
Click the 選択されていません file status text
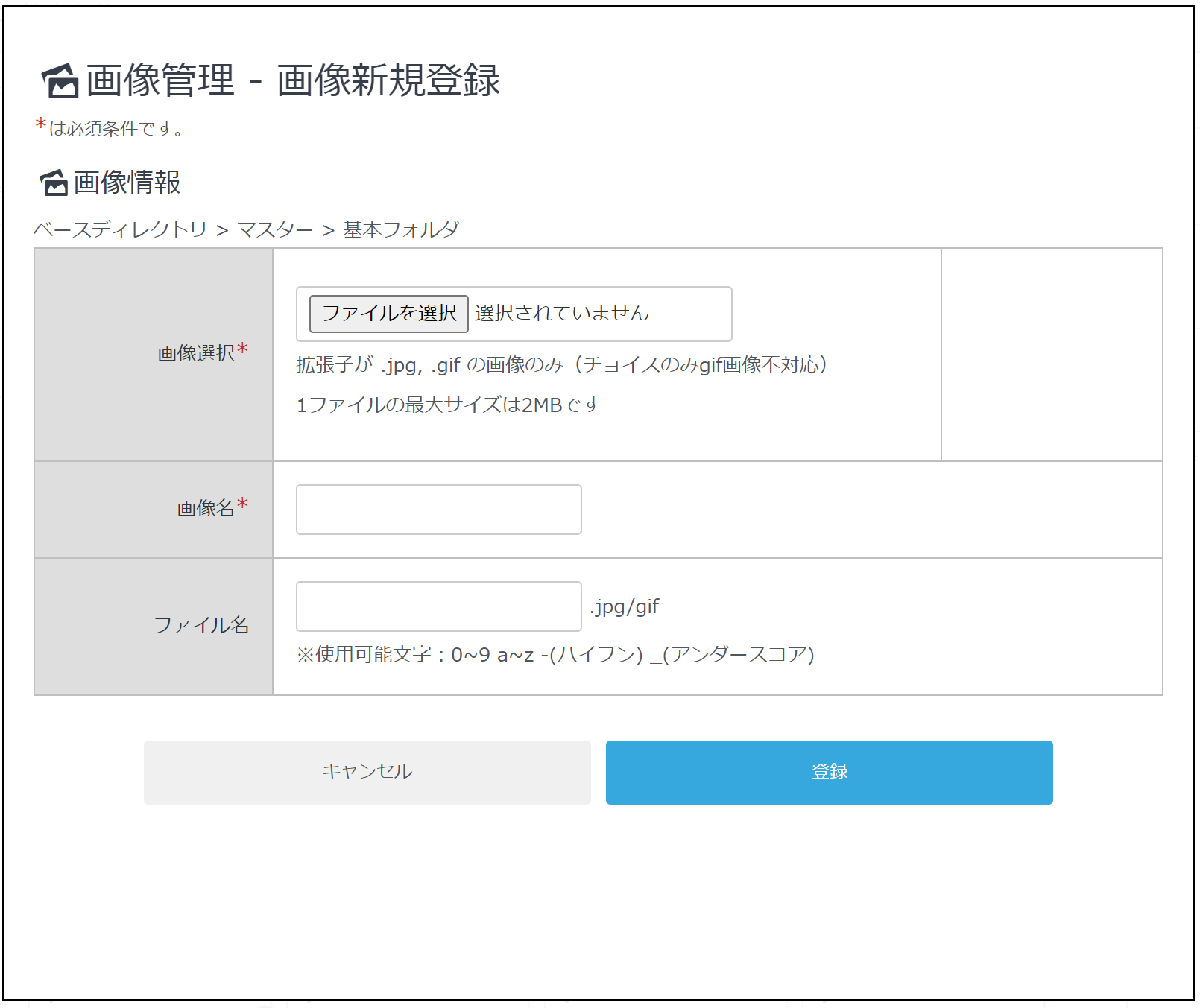pos(562,313)
